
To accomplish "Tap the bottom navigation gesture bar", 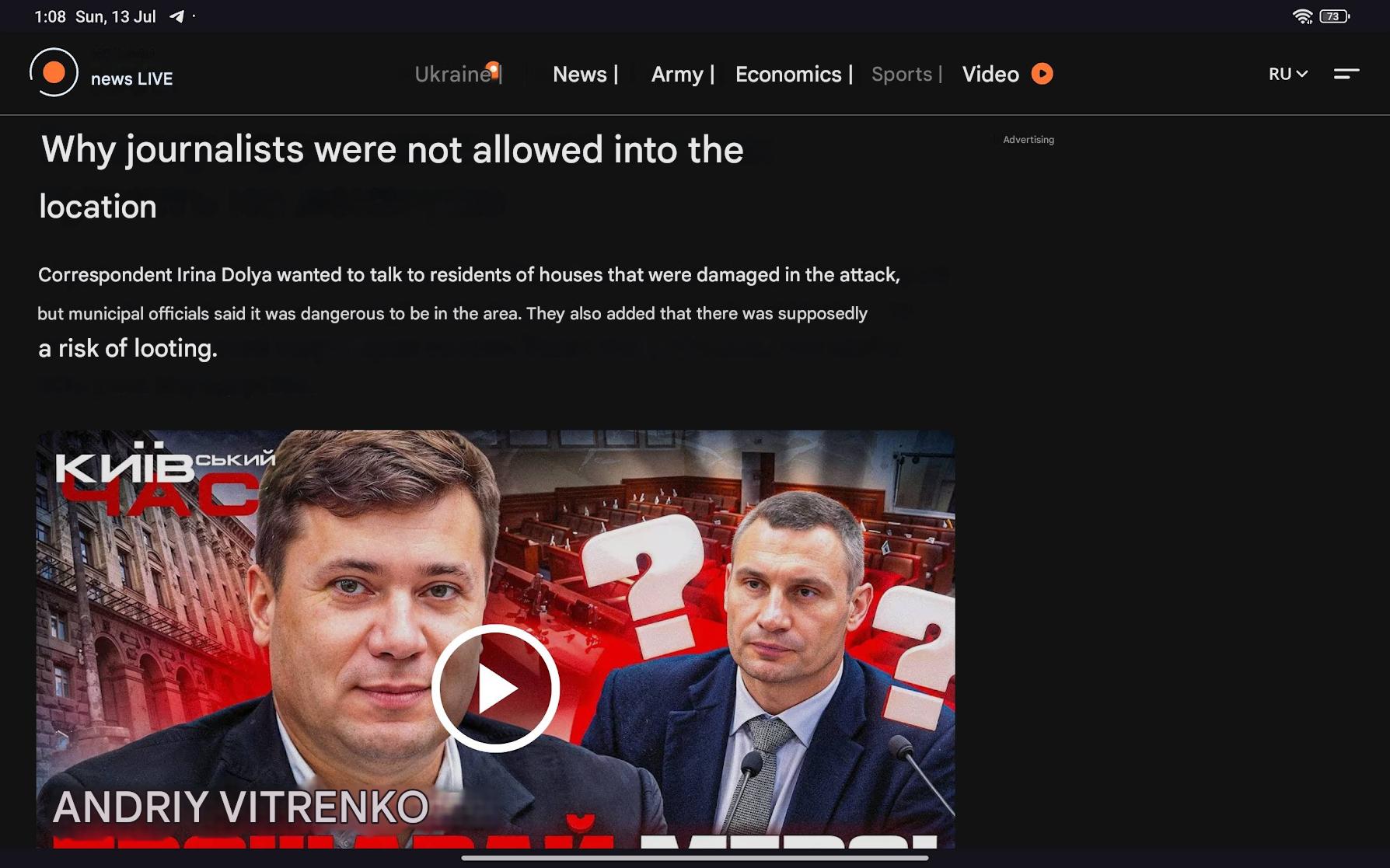I will (x=695, y=858).
